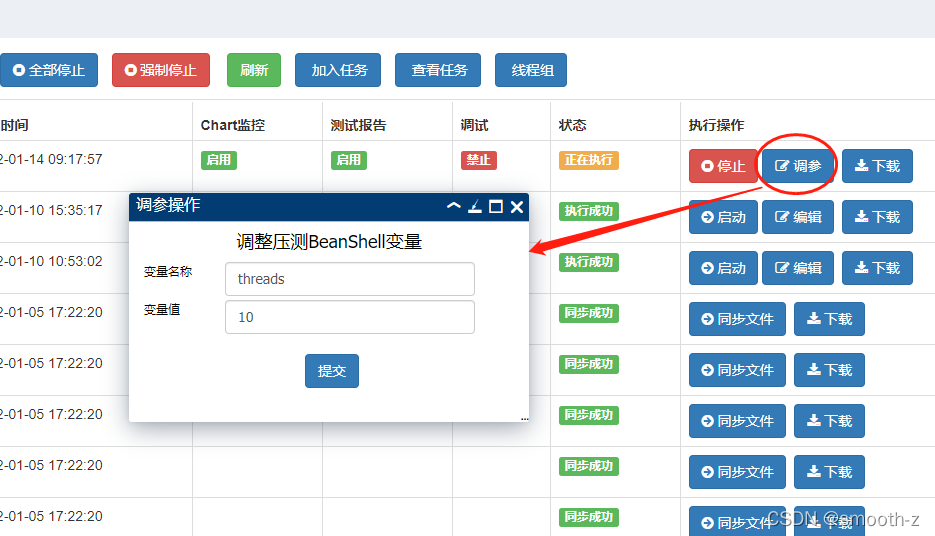
Task: Submit the dialog with 提交 button
Action: tap(332, 371)
